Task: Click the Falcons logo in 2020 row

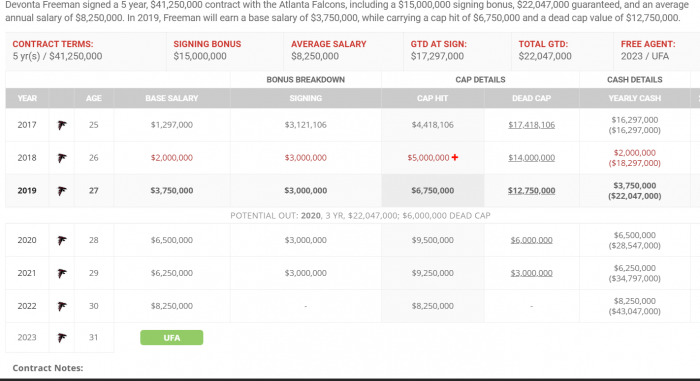Action: coord(62,240)
